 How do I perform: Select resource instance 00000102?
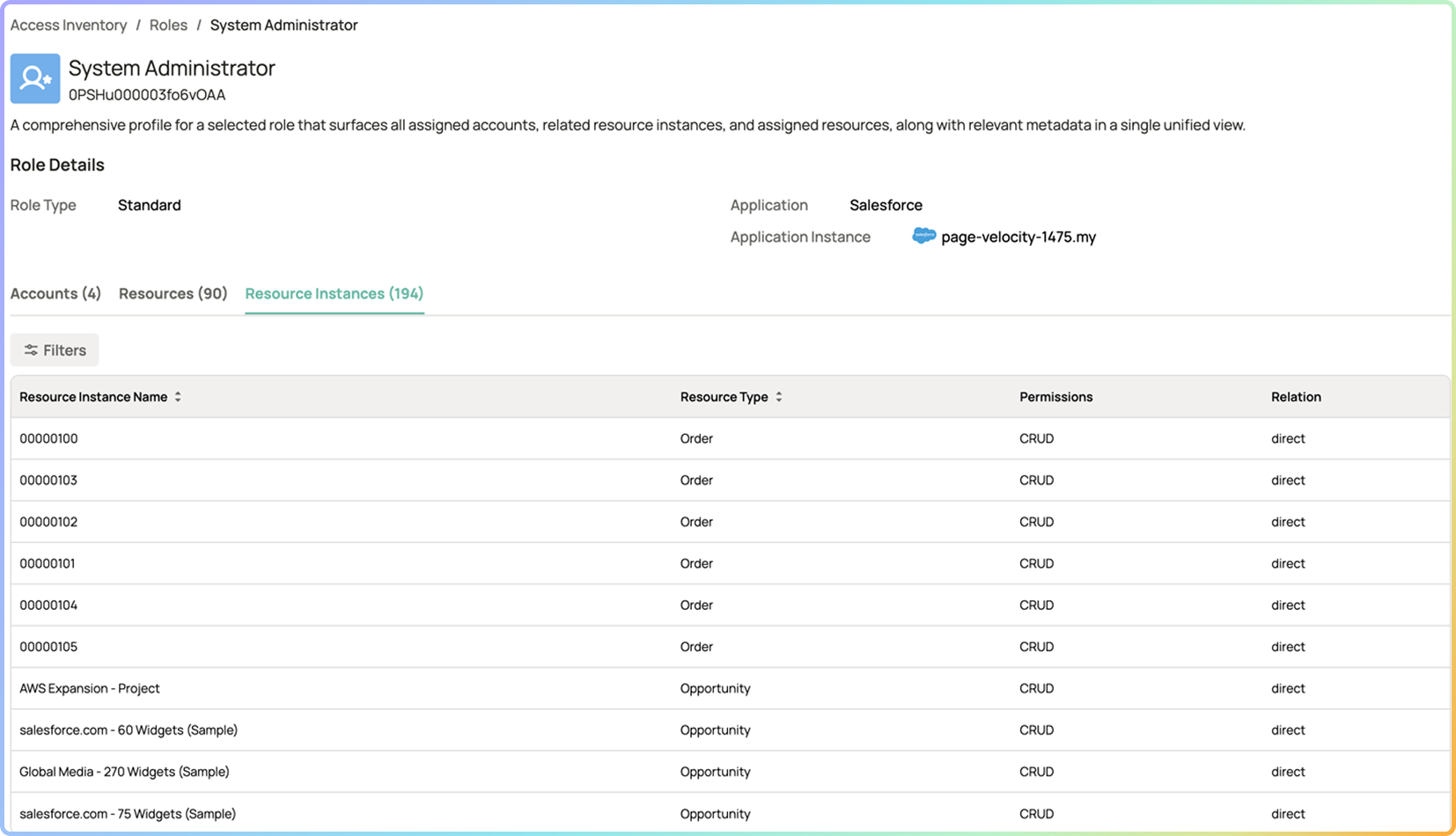[x=48, y=522]
